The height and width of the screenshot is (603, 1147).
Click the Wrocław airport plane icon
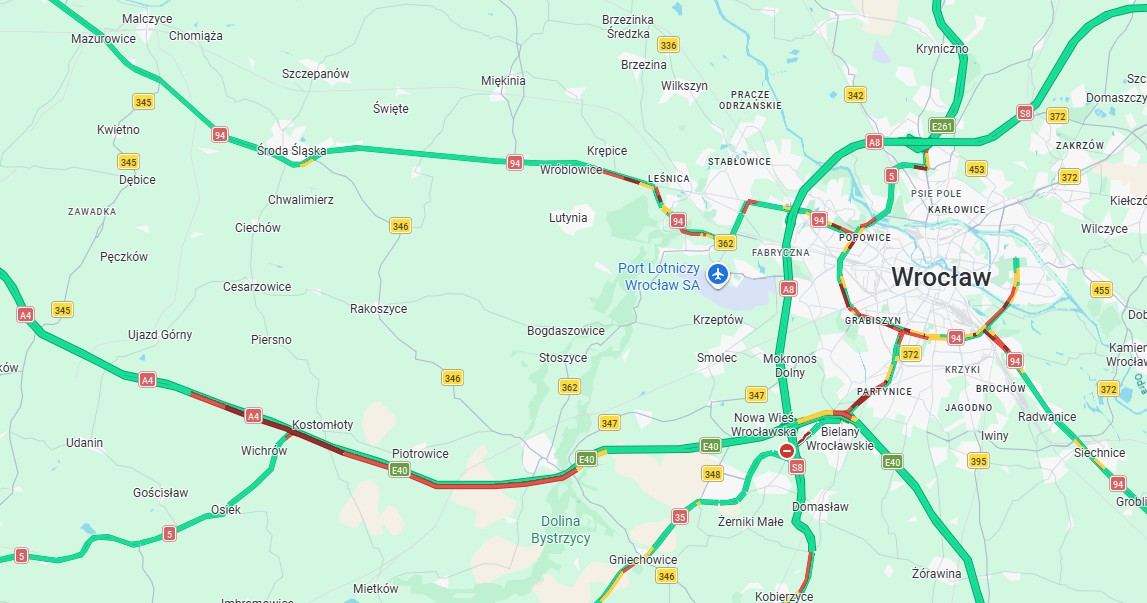pos(718,275)
